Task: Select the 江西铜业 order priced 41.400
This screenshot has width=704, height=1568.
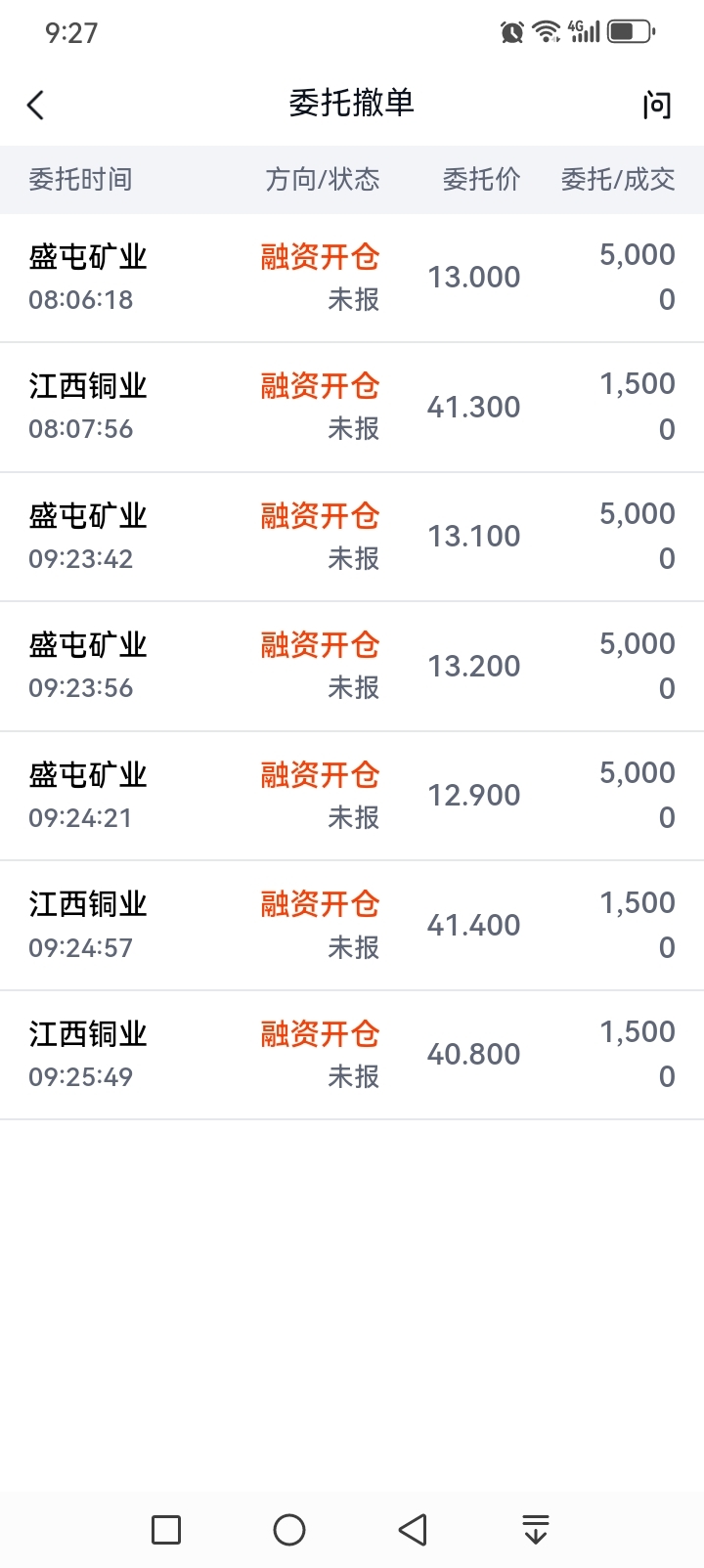Action: tap(352, 925)
